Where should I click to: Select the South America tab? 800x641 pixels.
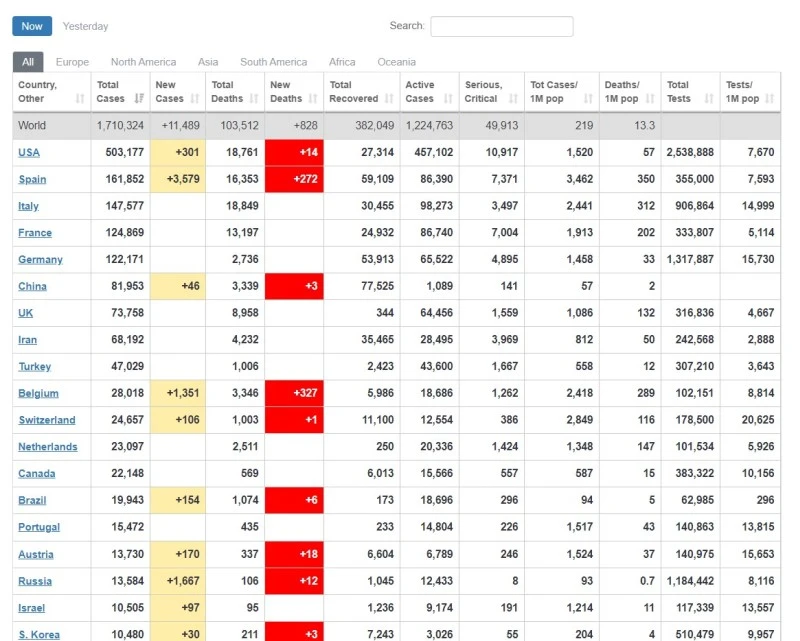273,62
